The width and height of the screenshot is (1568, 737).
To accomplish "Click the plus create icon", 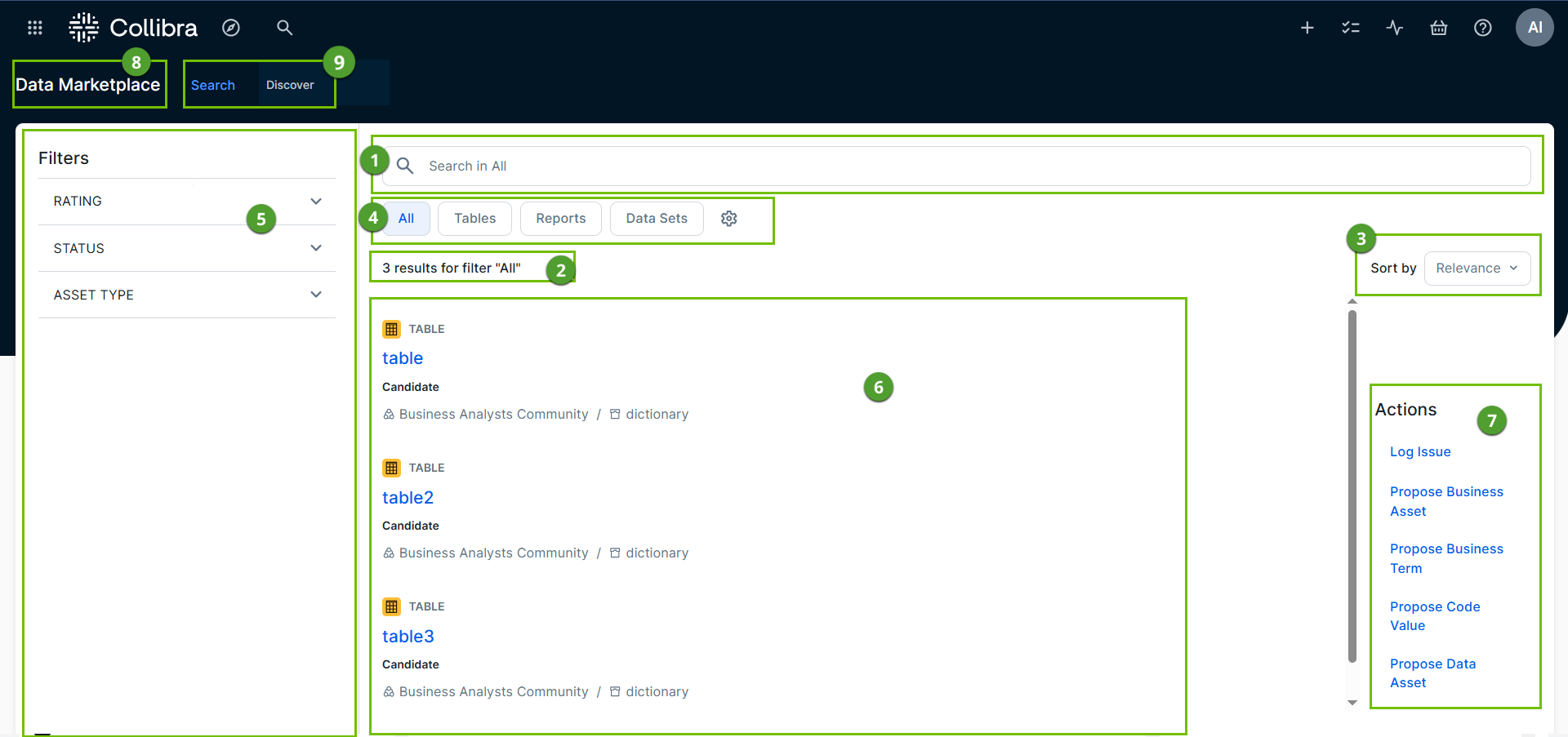I will pos(1307,28).
